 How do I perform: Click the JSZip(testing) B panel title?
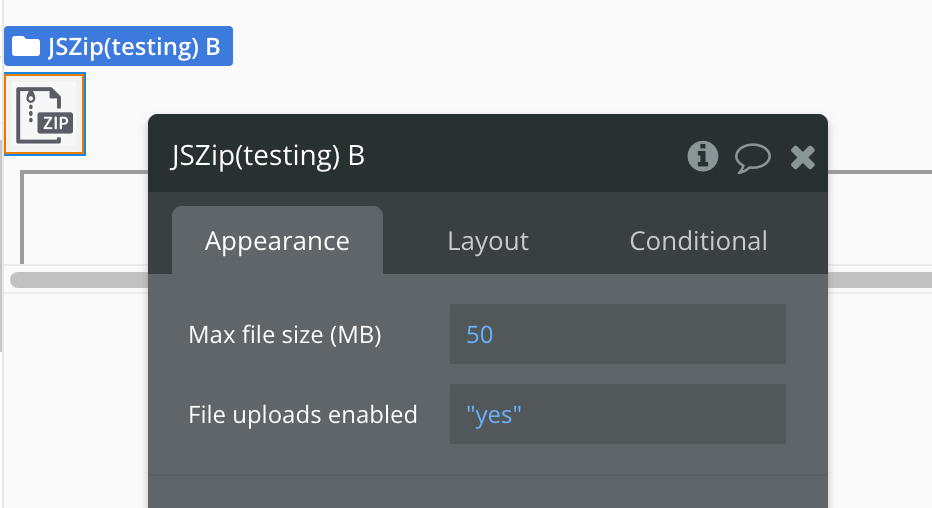pos(267,156)
